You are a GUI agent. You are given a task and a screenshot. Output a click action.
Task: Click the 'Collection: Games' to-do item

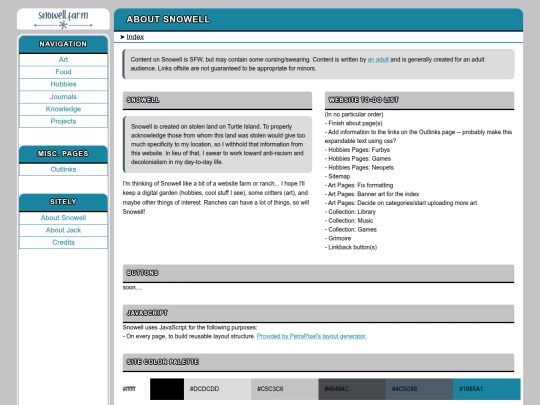351,230
